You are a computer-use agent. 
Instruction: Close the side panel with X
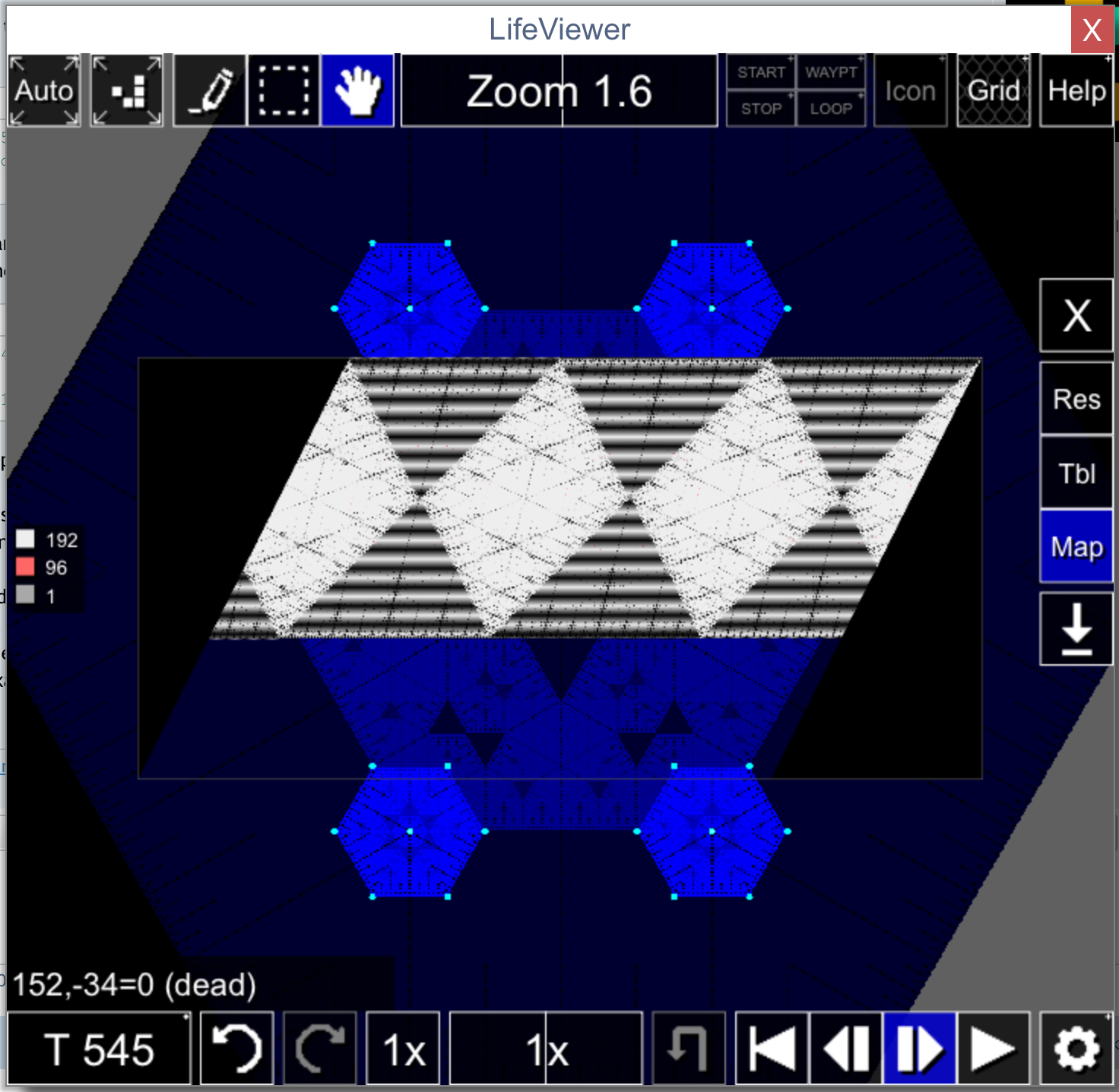pos(1076,315)
